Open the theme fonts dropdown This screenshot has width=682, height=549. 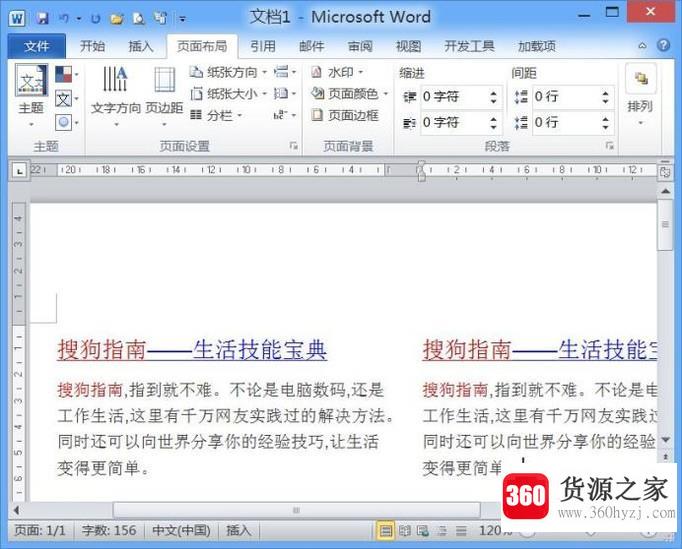pos(67,99)
